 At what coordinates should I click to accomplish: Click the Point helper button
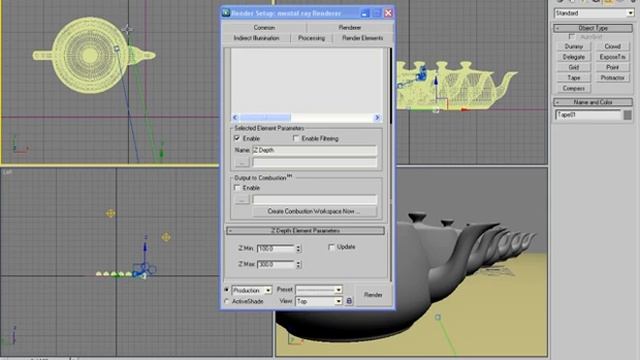point(612,67)
